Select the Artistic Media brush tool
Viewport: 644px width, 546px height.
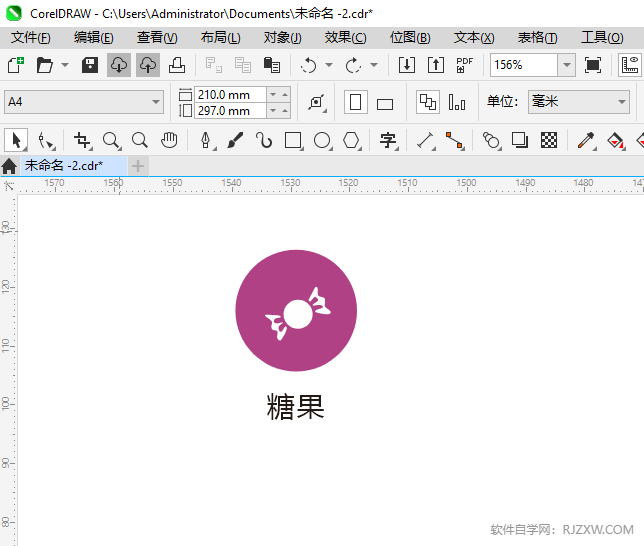click(x=235, y=141)
